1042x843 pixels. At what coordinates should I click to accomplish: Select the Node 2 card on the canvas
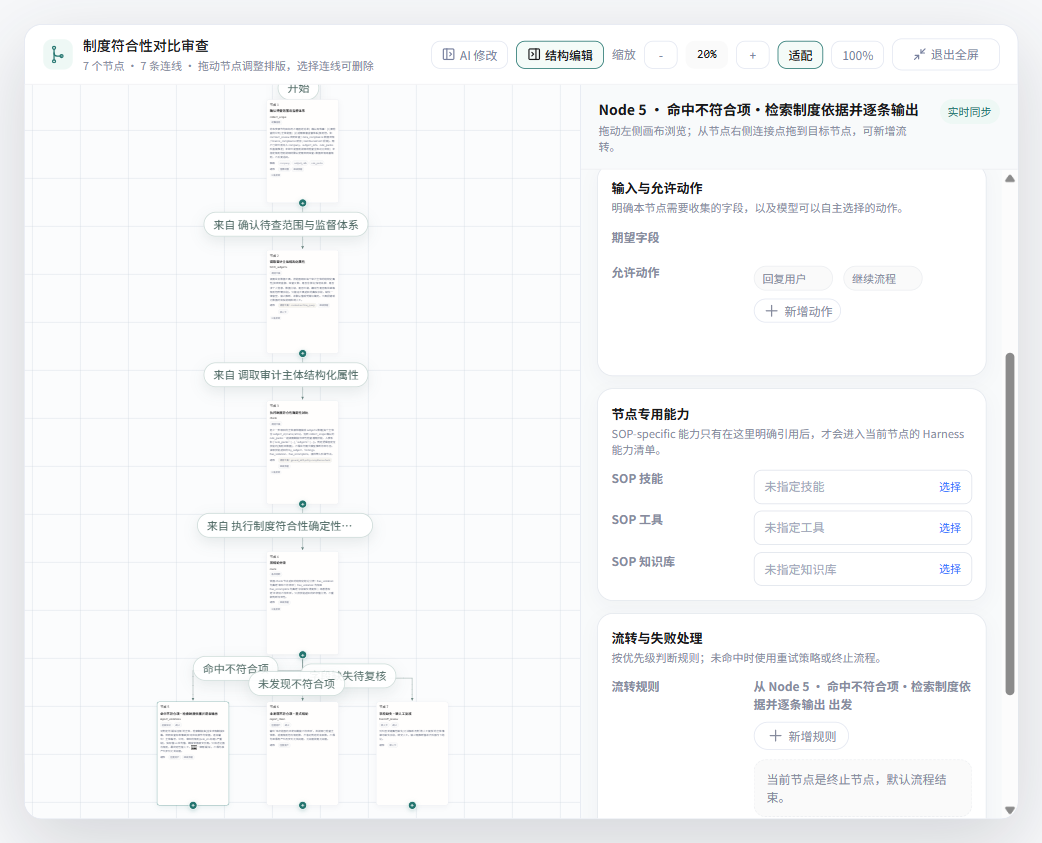pos(302,302)
